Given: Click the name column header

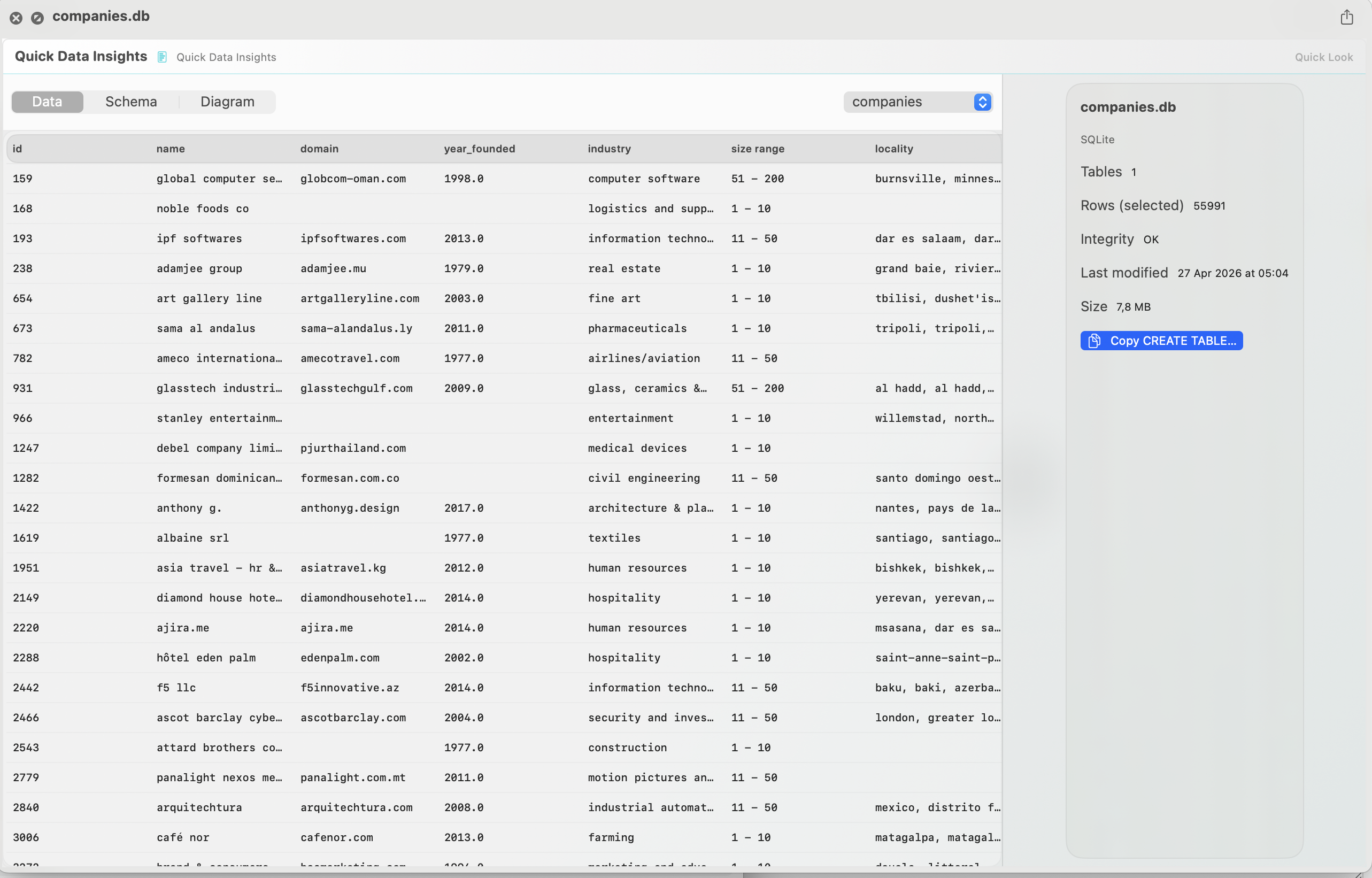Looking at the screenshot, I should [x=171, y=149].
